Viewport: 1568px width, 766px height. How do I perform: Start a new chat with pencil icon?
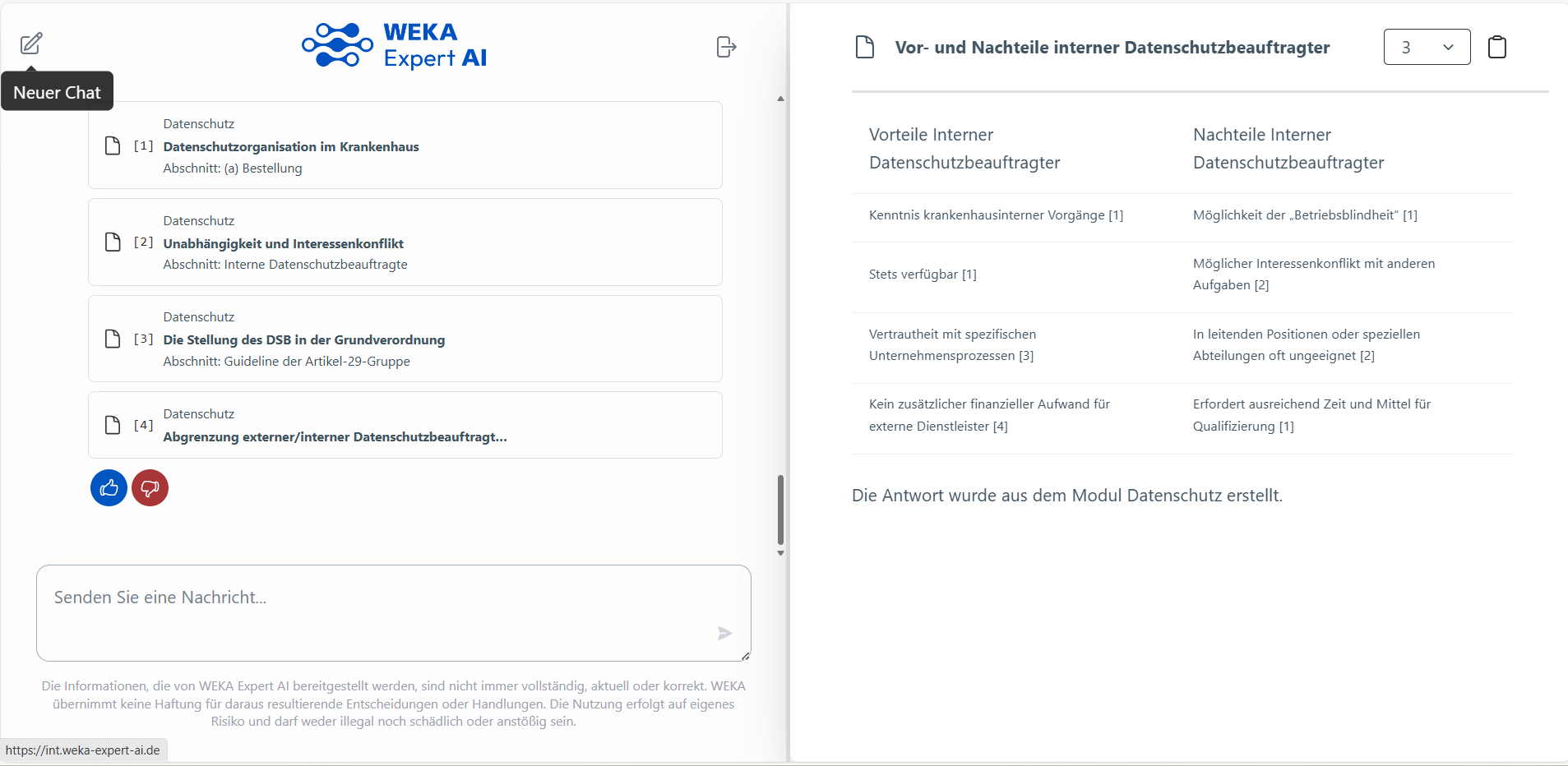click(x=31, y=43)
